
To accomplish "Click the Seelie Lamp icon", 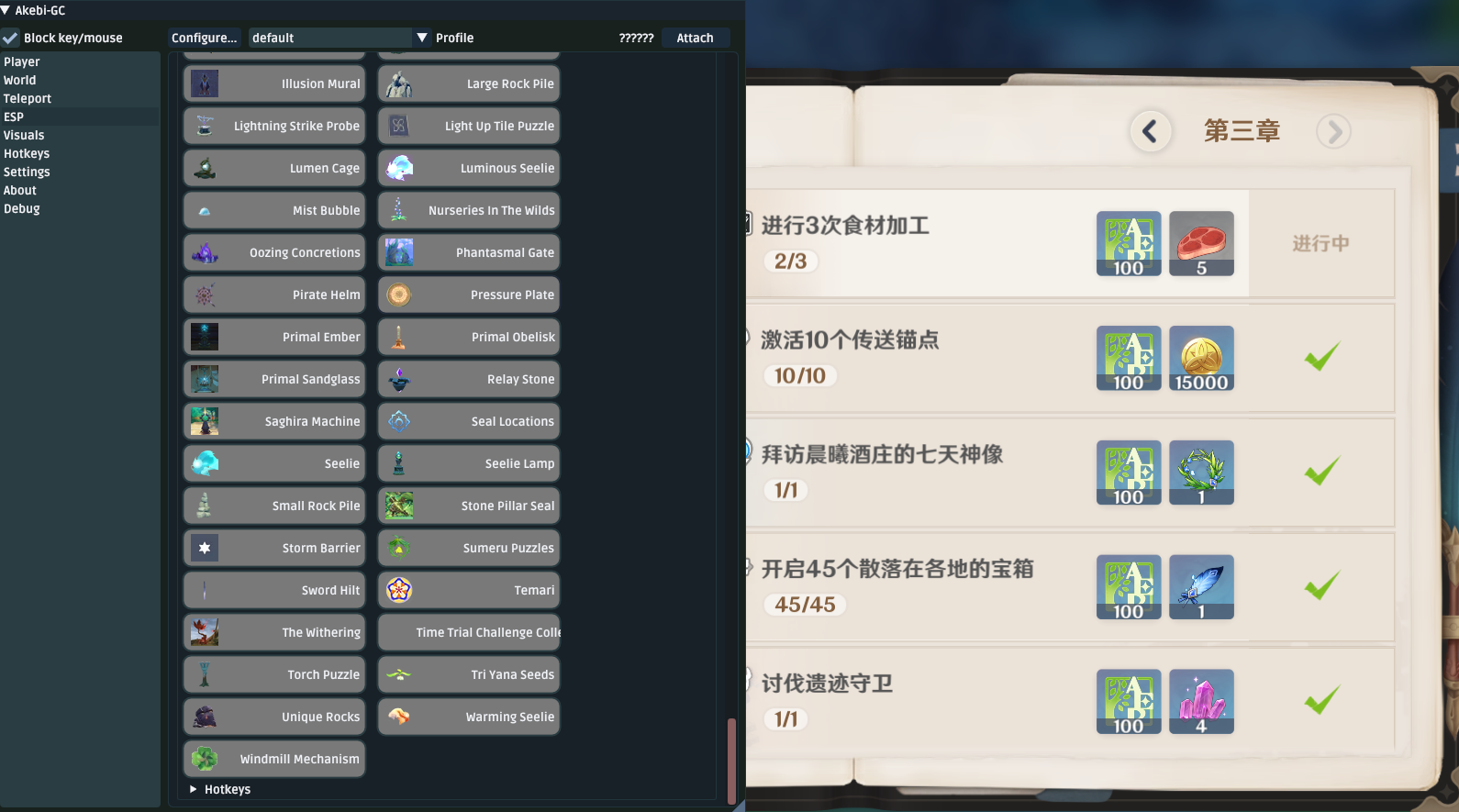I will click(x=398, y=463).
